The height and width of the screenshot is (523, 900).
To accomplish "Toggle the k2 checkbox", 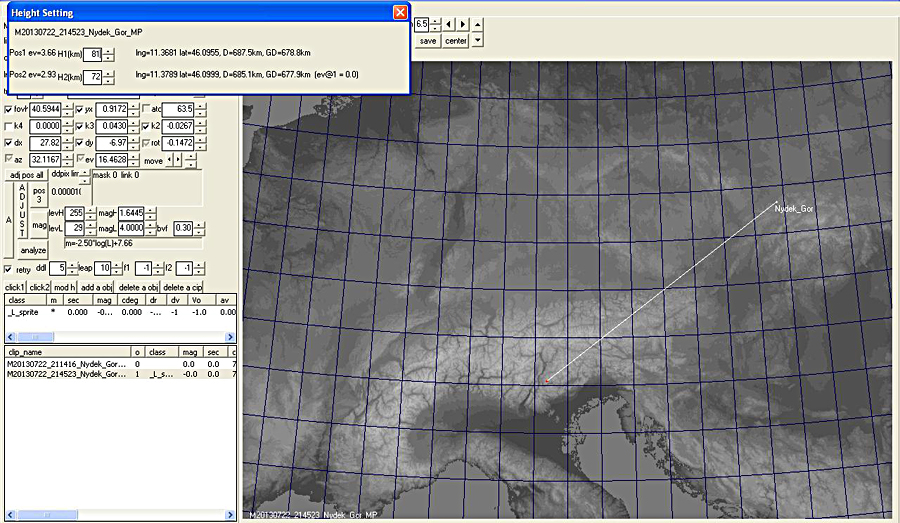I will pyautogui.click(x=146, y=126).
